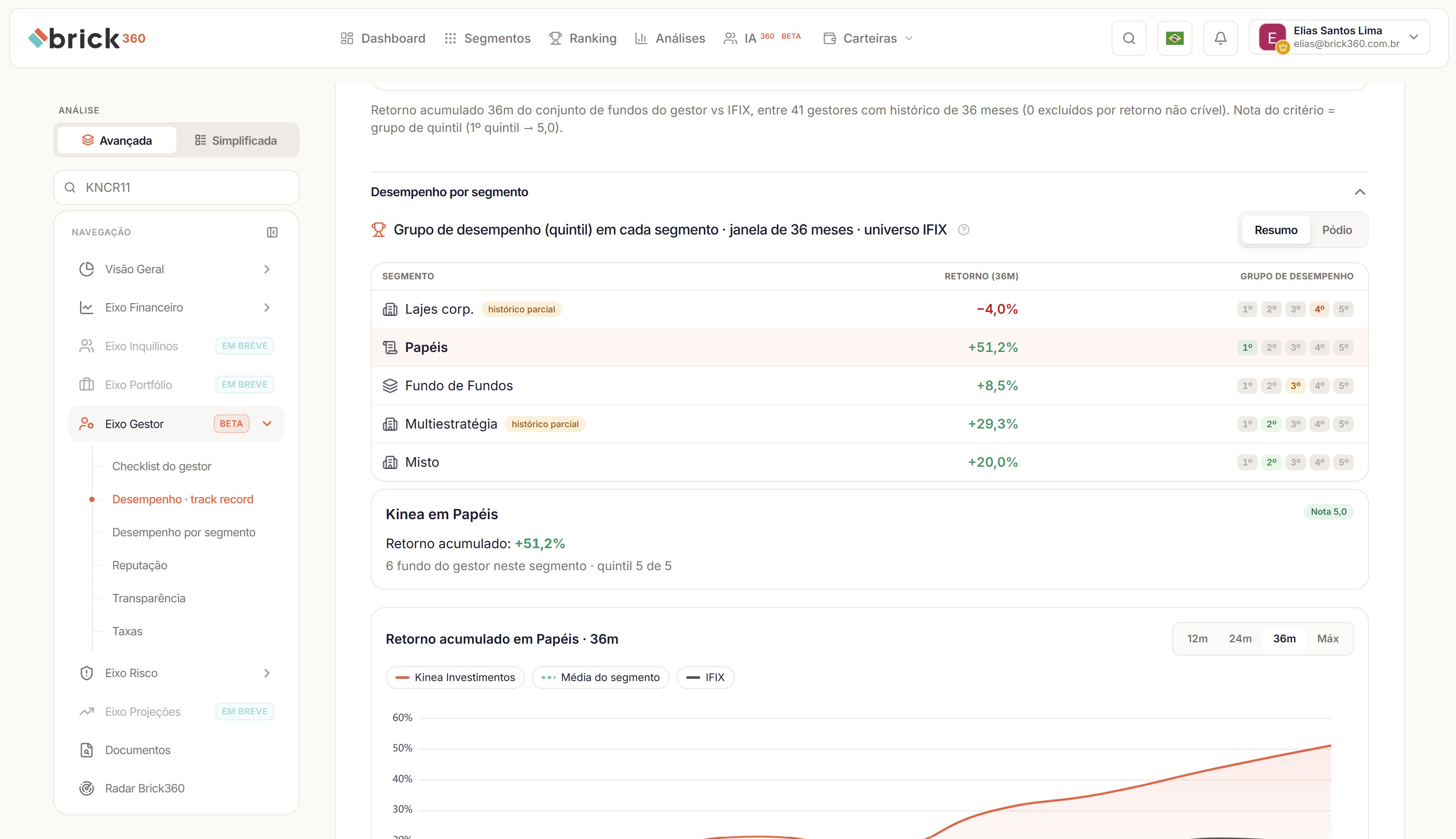
Task: Click the Radar Brick360 target icon
Action: [x=86, y=788]
